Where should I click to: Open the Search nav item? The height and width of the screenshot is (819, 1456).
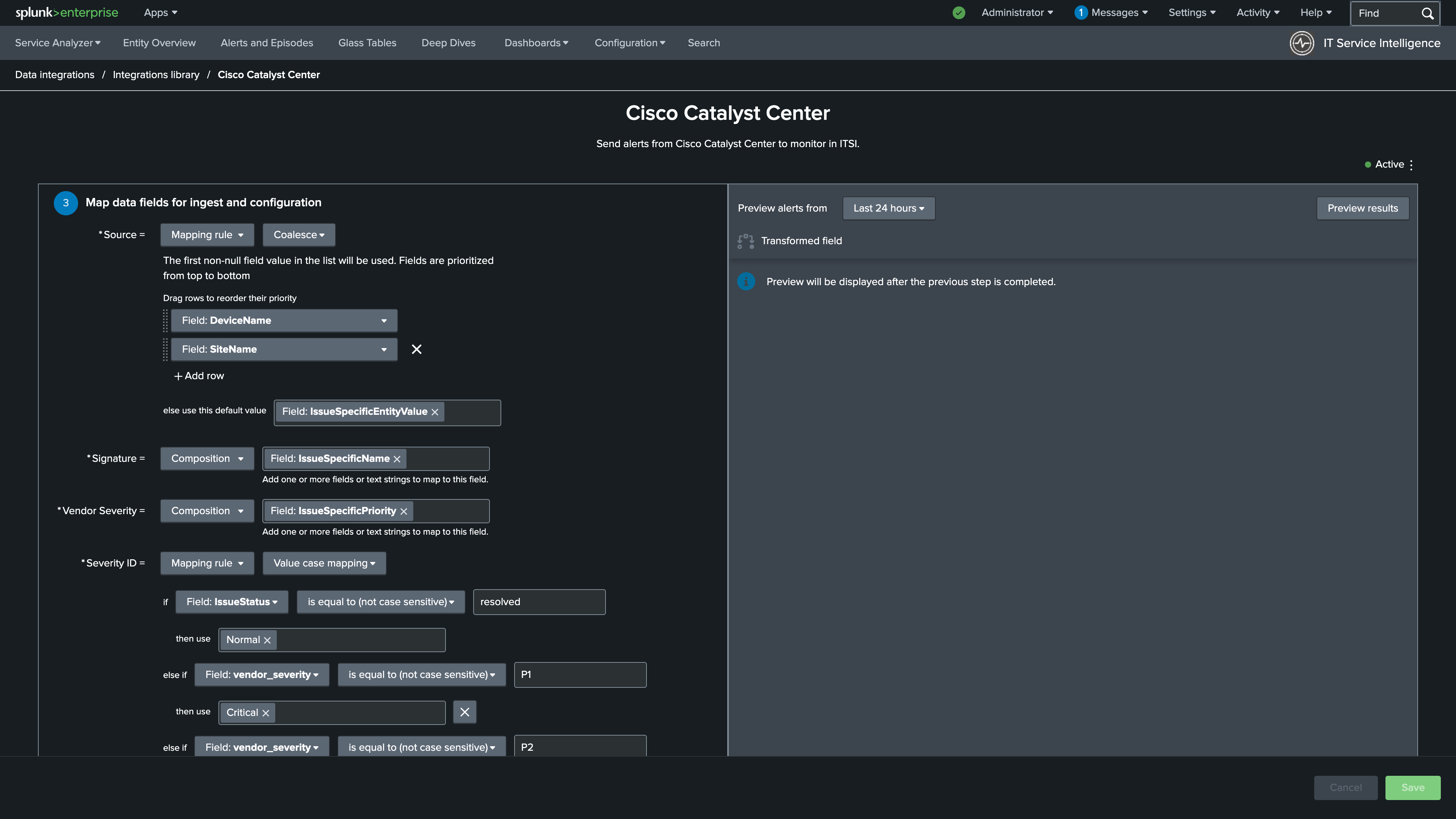pos(704,43)
